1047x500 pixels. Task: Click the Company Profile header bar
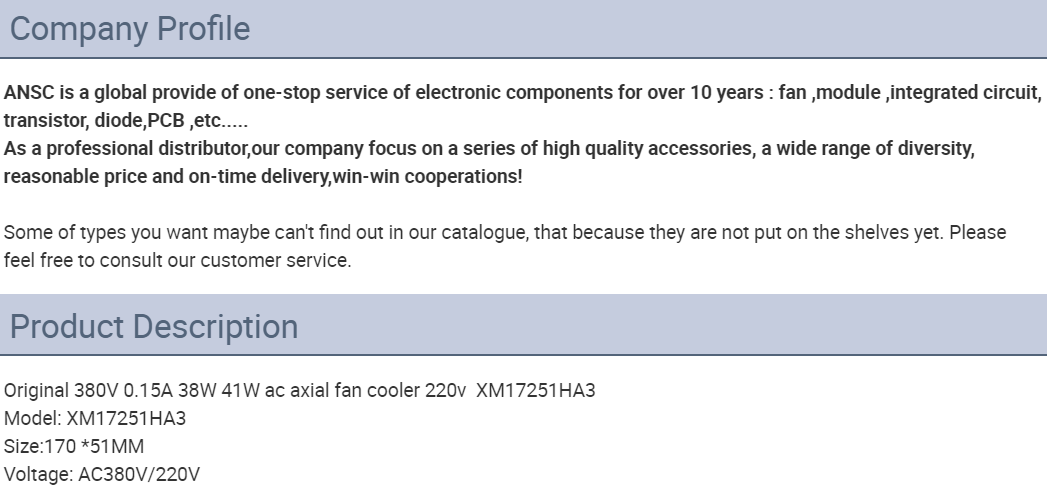(524, 29)
